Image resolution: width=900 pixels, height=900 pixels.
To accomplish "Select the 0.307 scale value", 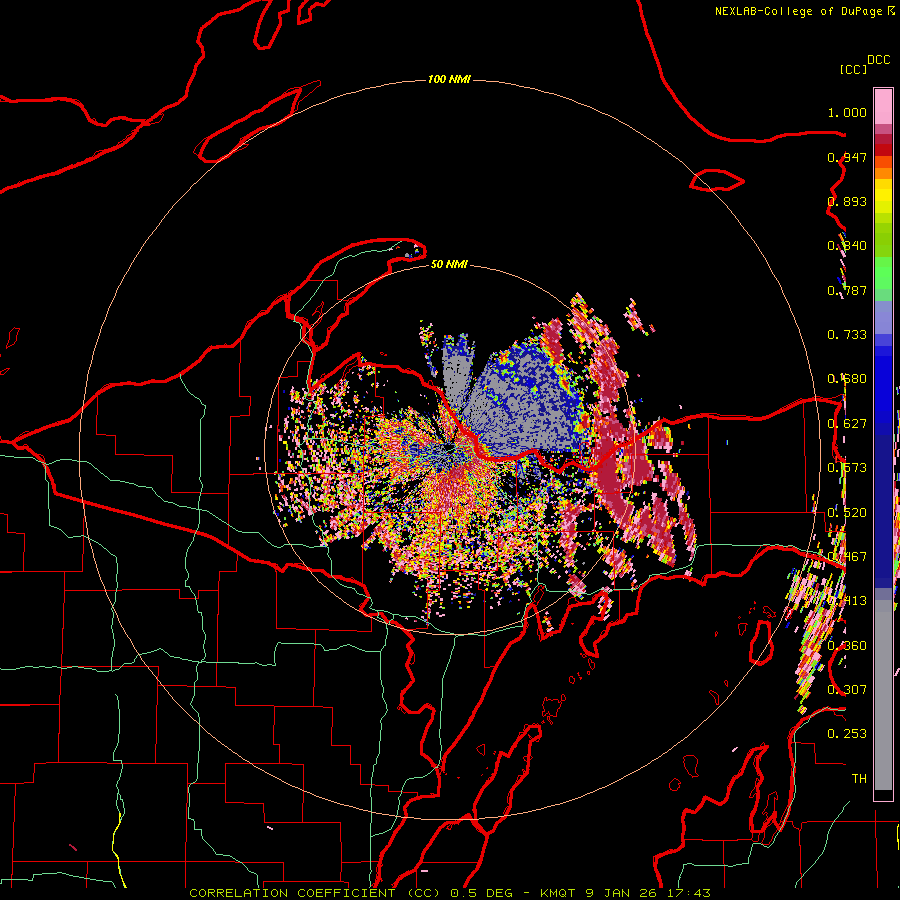I will pyautogui.click(x=847, y=690).
